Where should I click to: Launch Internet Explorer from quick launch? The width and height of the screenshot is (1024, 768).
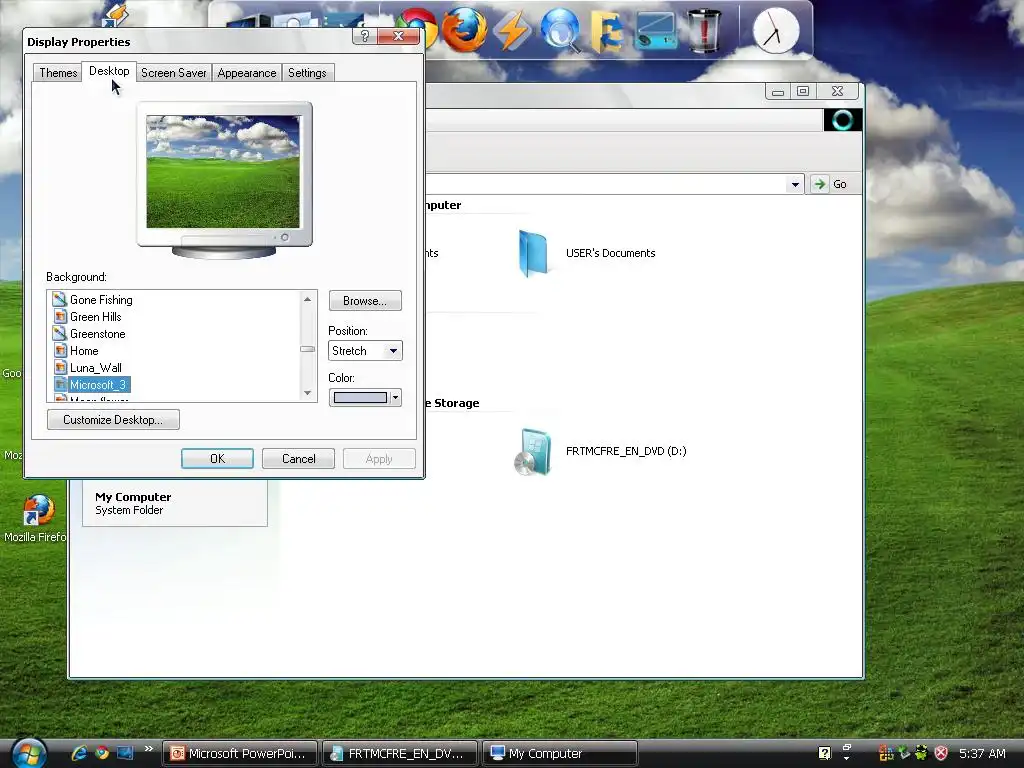pyautogui.click(x=79, y=753)
